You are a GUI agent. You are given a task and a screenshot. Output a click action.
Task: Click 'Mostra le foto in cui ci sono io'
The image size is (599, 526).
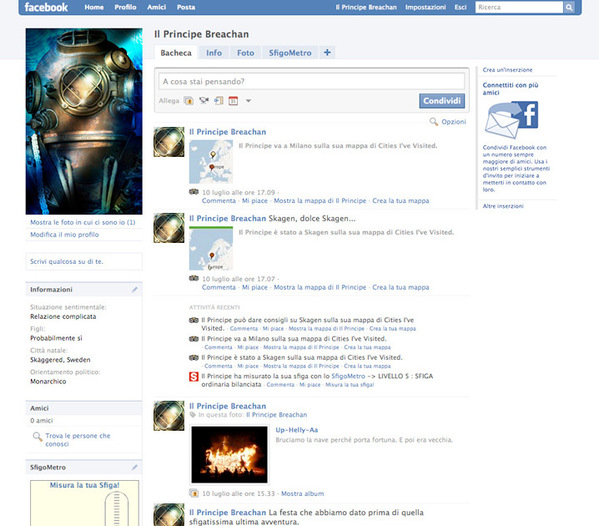pyautogui.click(x=83, y=222)
